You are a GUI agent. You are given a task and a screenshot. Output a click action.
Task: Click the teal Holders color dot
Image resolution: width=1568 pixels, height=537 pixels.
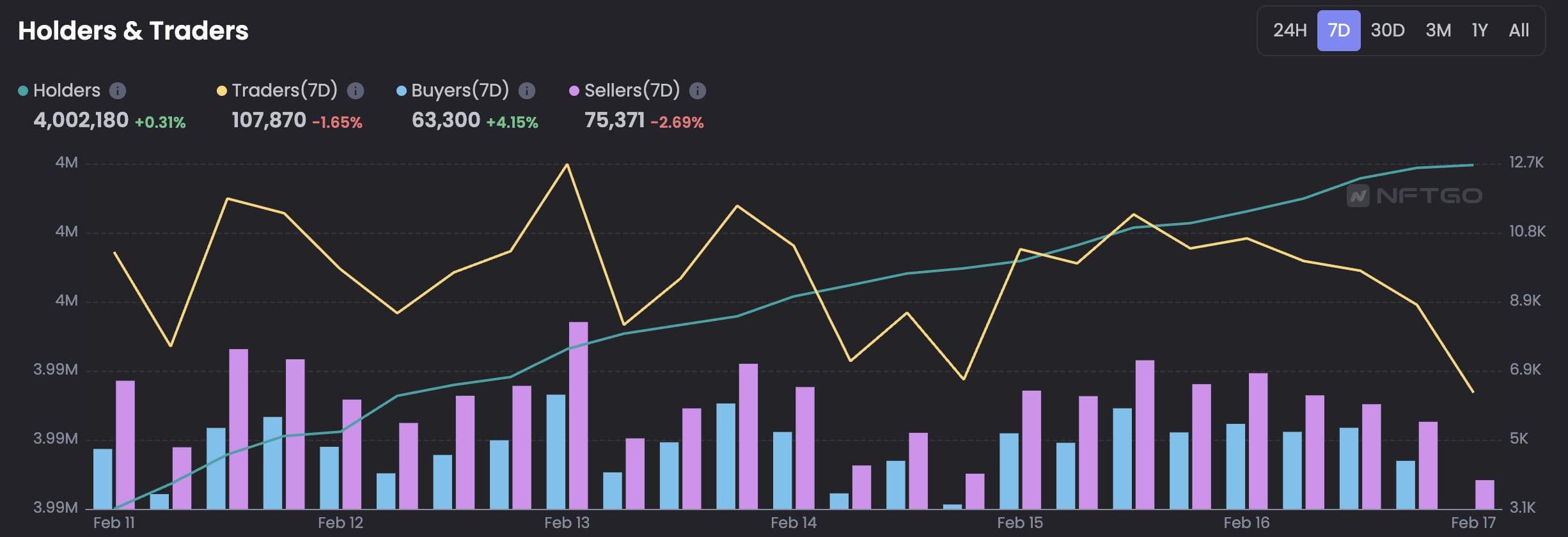pyautogui.click(x=23, y=91)
